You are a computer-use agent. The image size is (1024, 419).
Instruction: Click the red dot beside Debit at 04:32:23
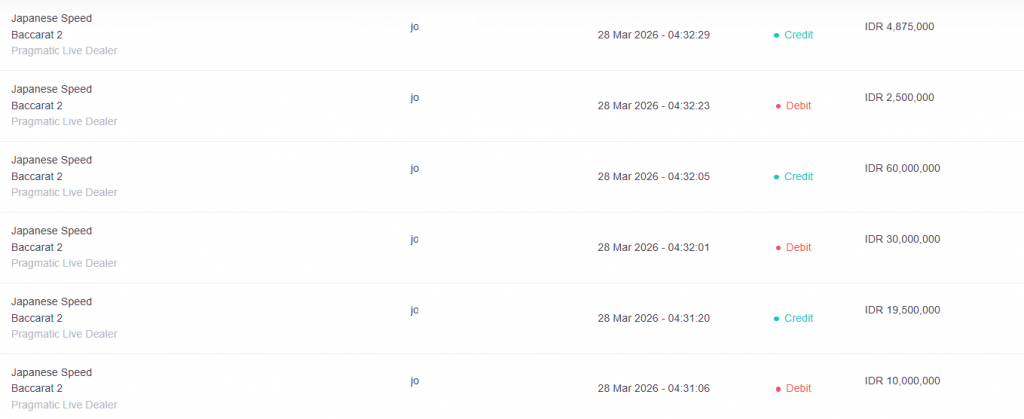pyautogui.click(x=777, y=106)
